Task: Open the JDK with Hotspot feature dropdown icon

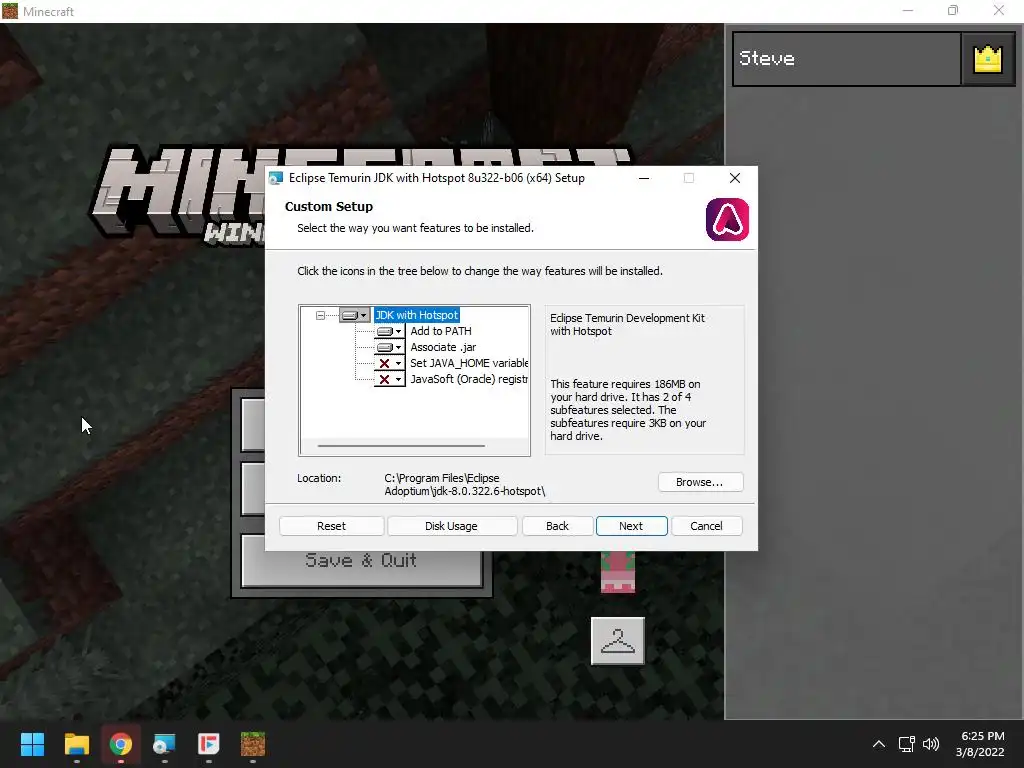Action: coord(355,315)
